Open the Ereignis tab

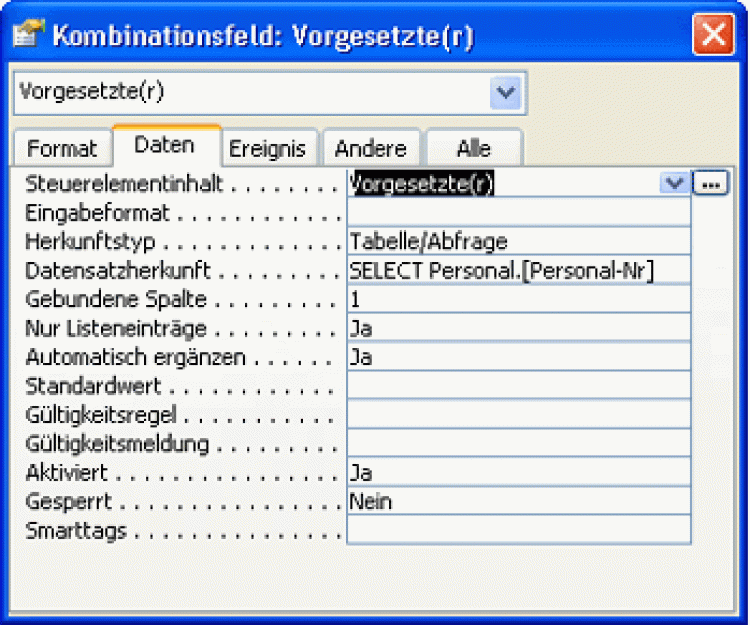pos(268,149)
